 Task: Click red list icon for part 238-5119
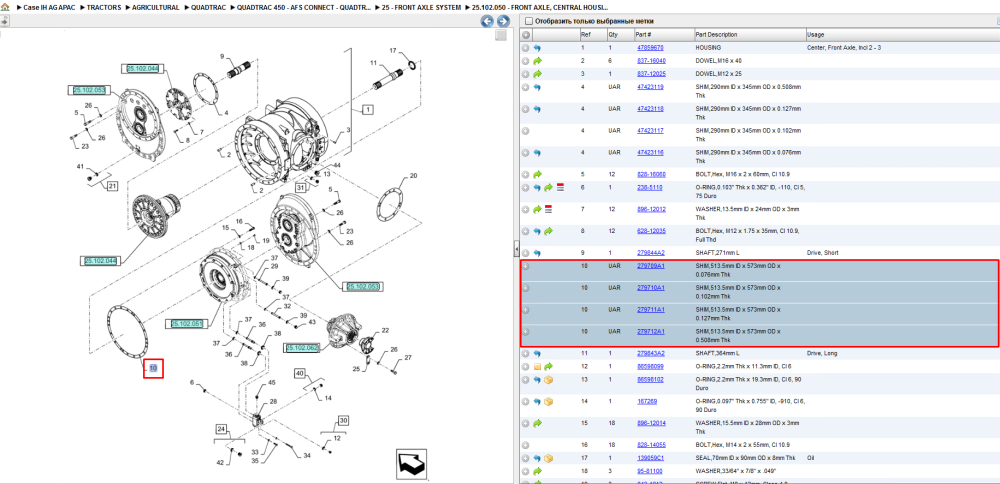click(x=560, y=187)
